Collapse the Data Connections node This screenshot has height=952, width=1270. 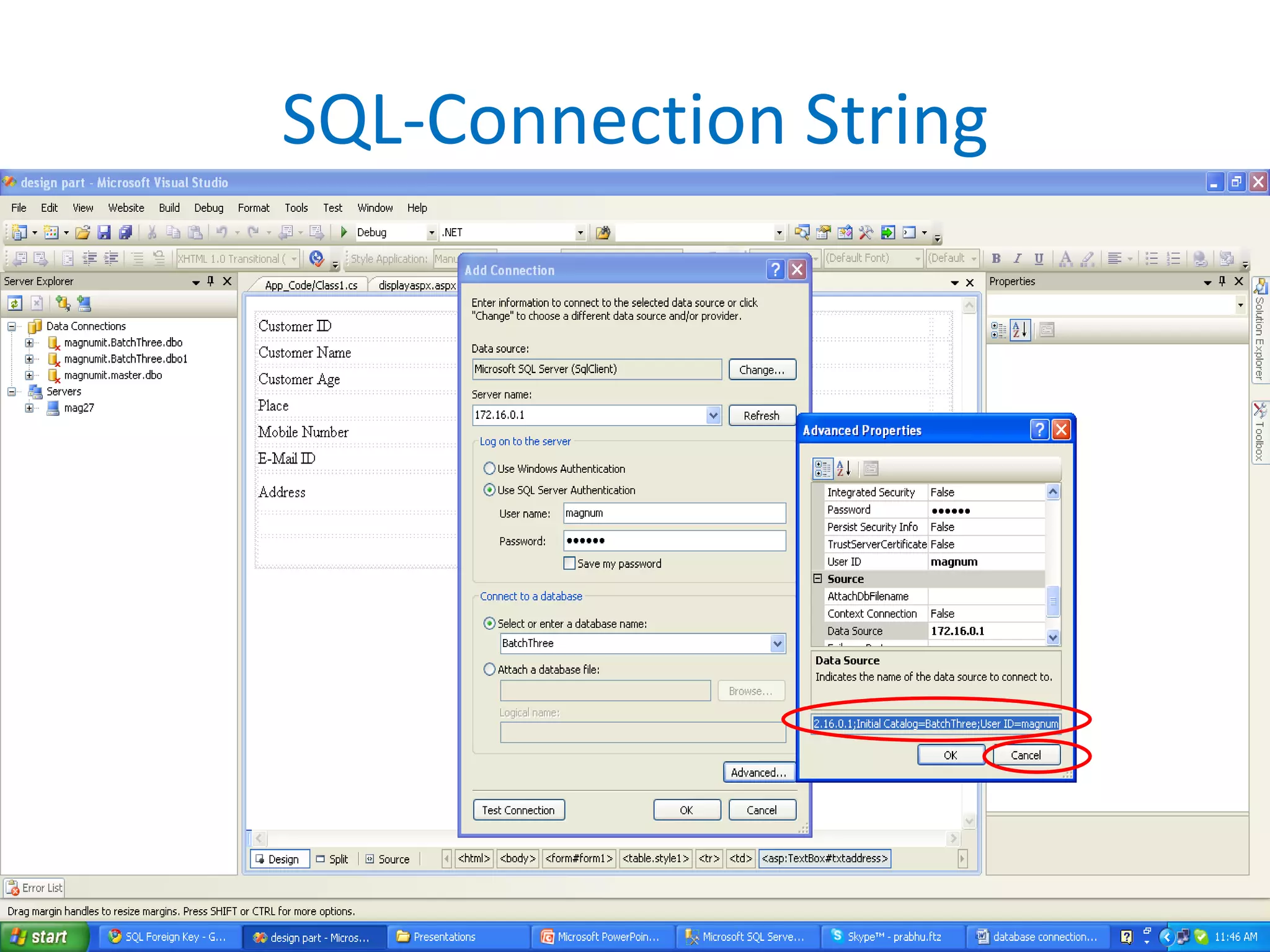pos(11,326)
